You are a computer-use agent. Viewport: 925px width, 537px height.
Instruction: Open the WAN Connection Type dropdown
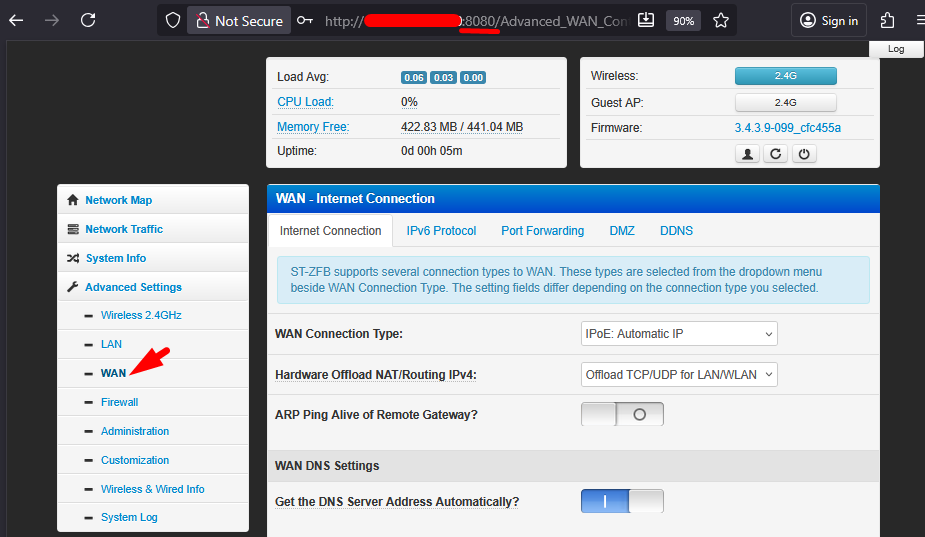679,334
